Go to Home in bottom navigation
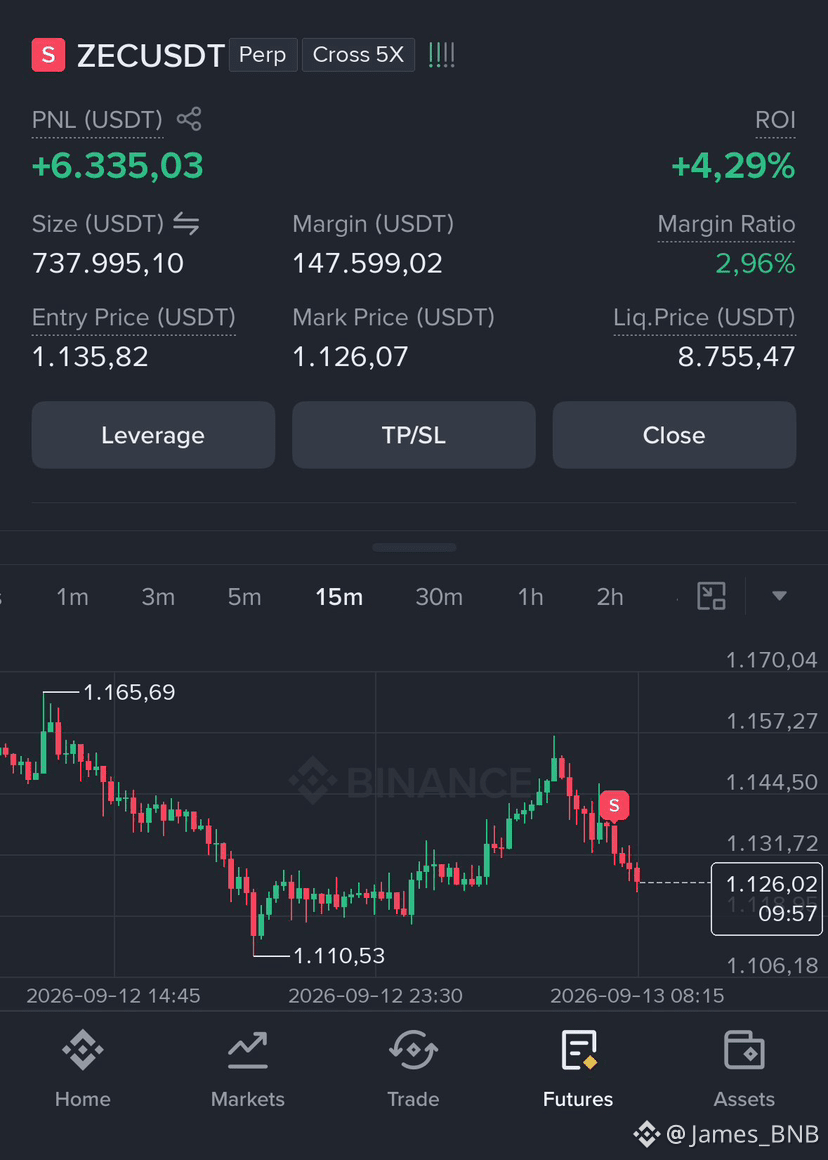Screen dimensions: 828x1160 [82, 1070]
